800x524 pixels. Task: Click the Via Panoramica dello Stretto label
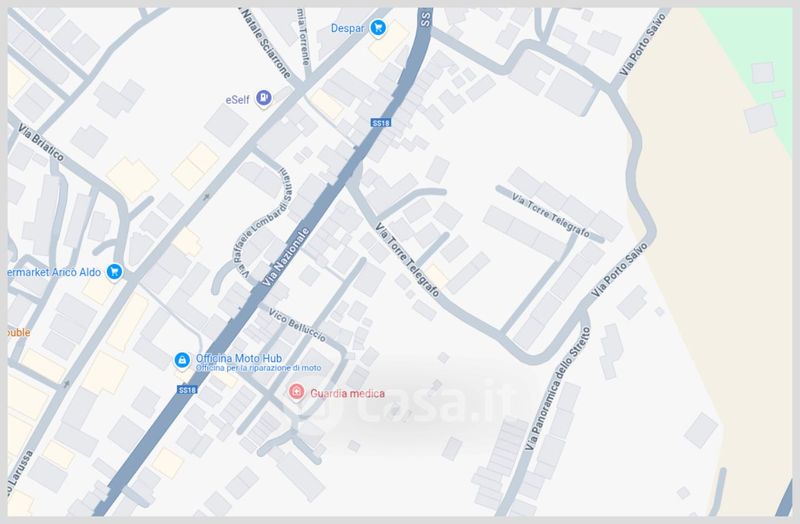pos(558,389)
